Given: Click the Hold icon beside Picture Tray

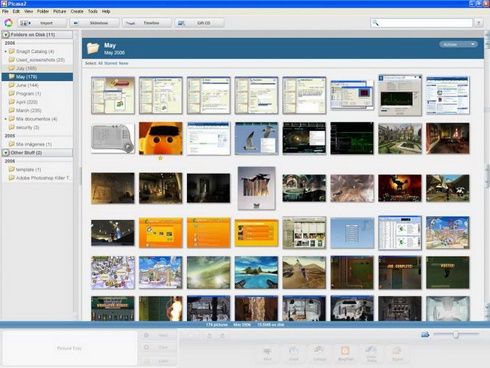Looking at the screenshot, I should [146, 335].
